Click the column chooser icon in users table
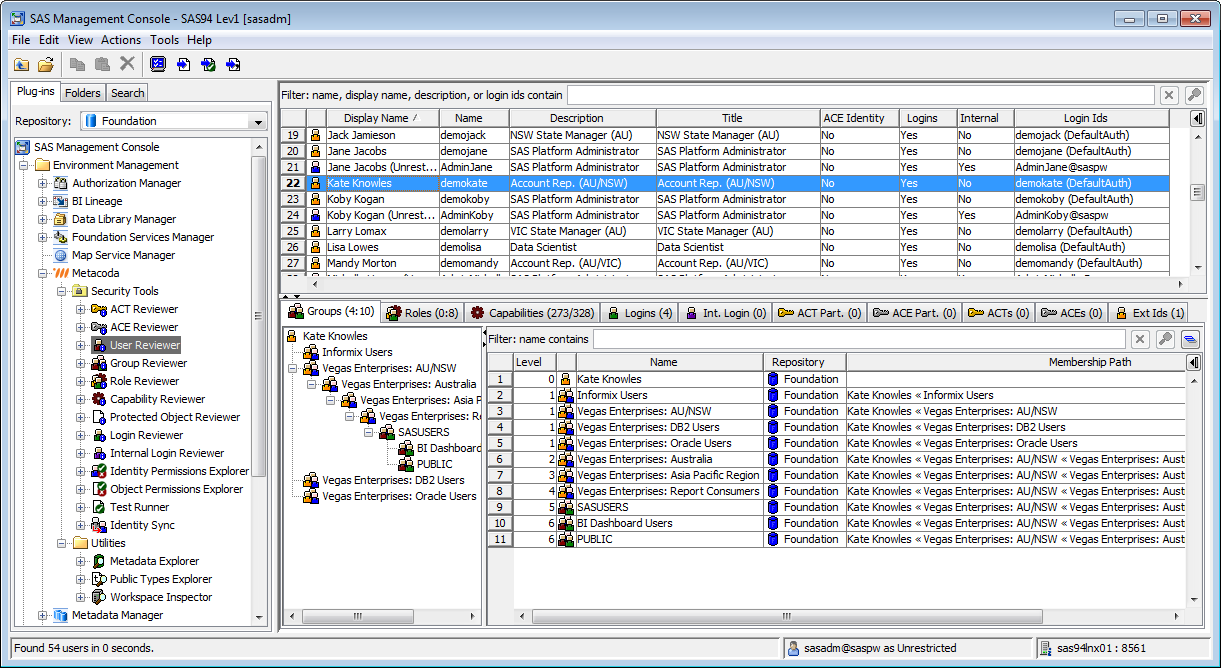Image resolution: width=1221 pixels, height=668 pixels. tap(1197, 118)
